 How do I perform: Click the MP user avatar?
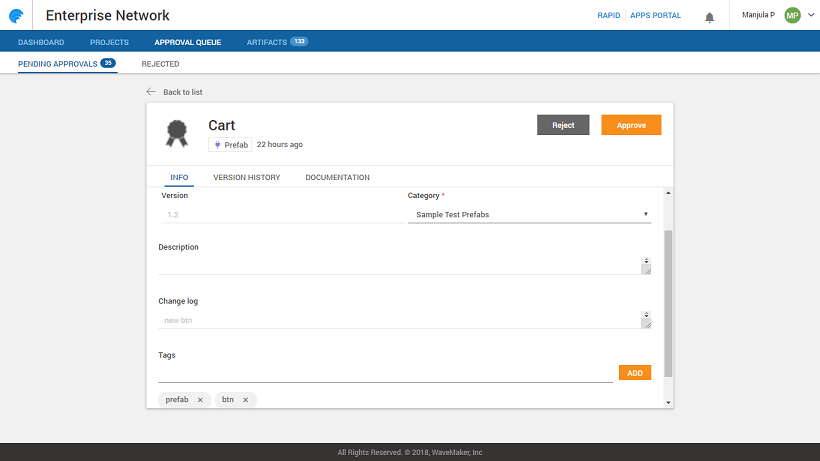pos(792,16)
